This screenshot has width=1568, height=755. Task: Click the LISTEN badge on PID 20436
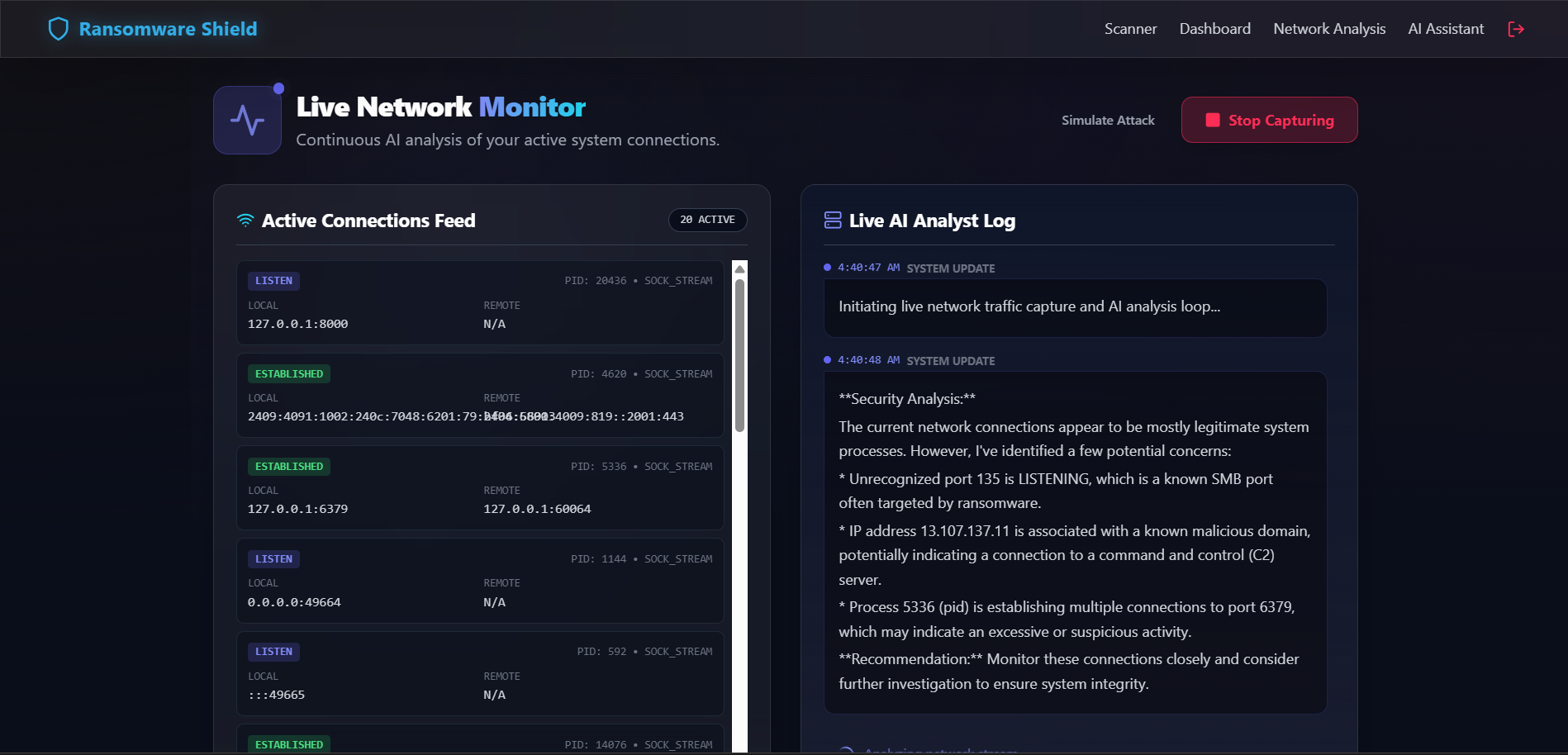273,280
